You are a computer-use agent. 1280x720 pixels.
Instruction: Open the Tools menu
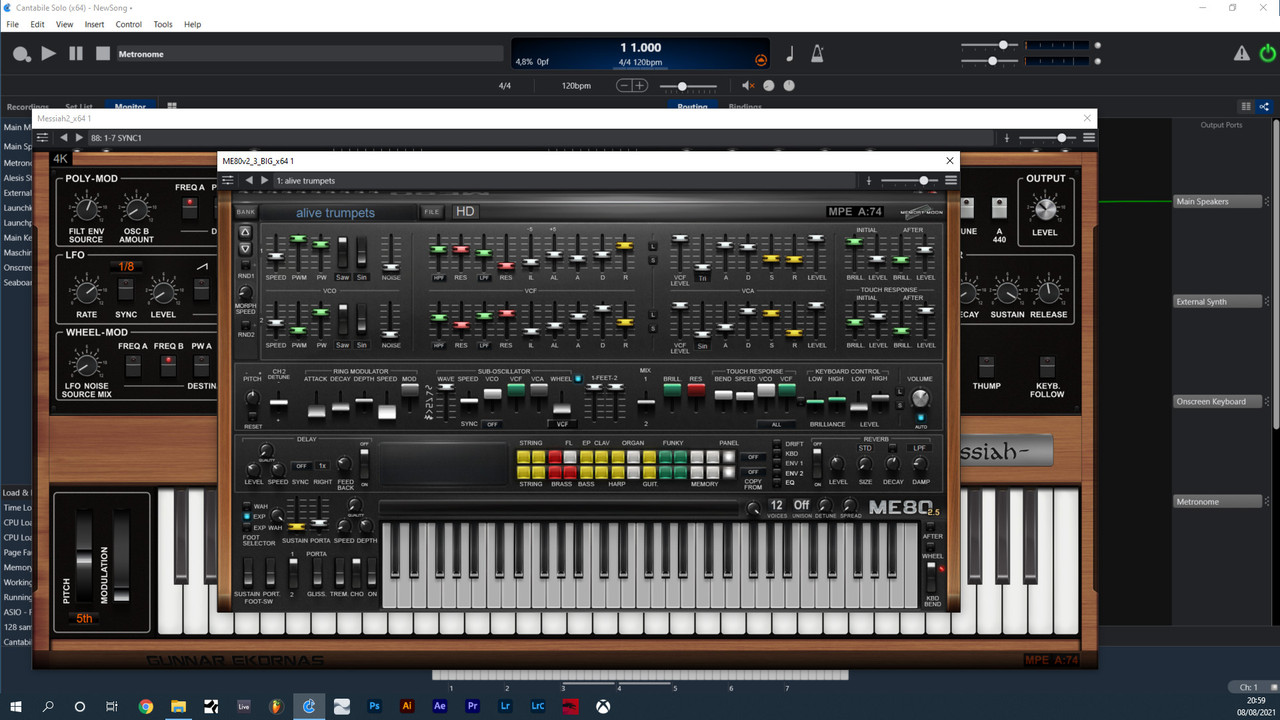(x=163, y=24)
